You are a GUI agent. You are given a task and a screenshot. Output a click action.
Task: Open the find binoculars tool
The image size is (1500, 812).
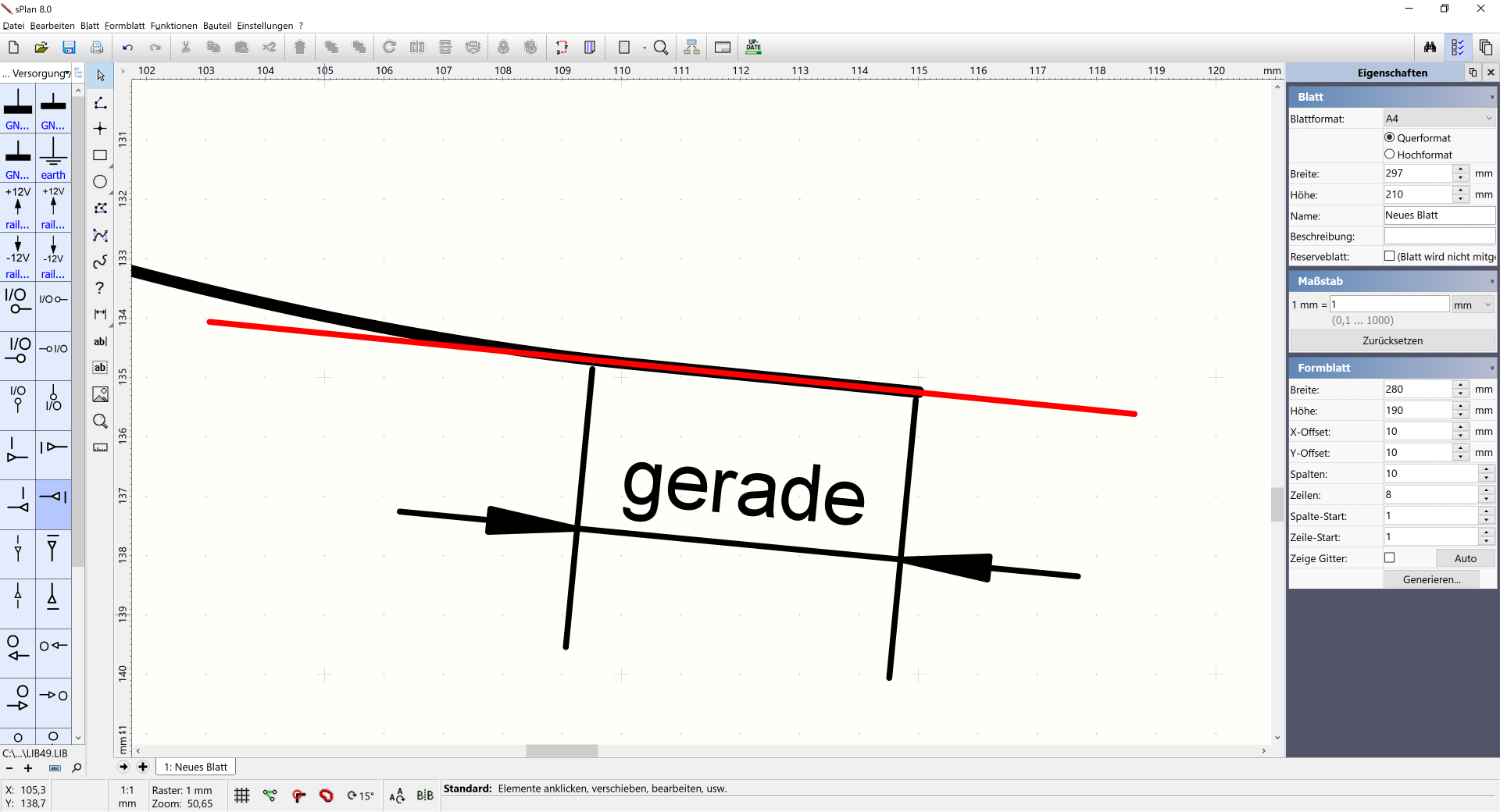click(x=1430, y=48)
